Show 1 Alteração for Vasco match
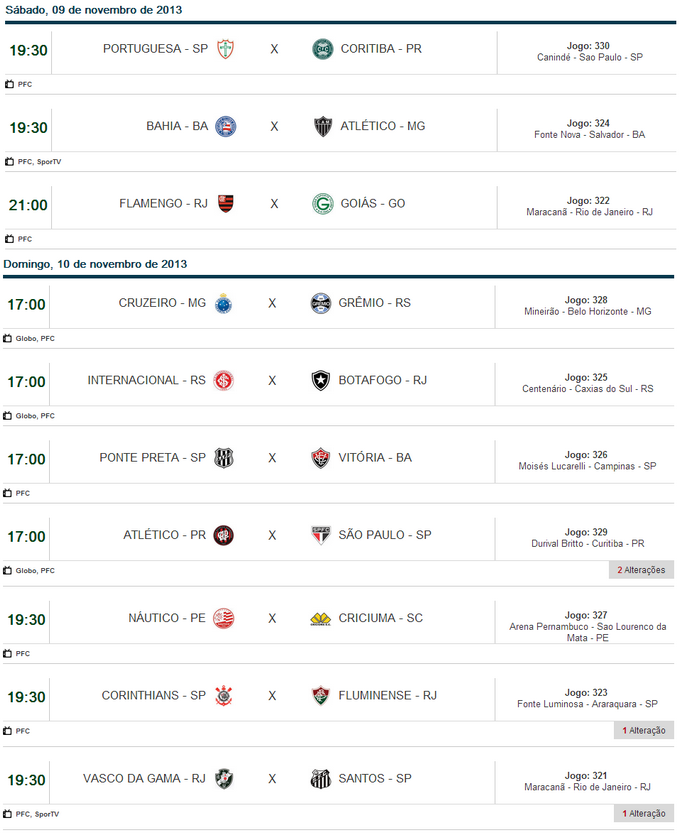The width and height of the screenshot is (680, 838). pos(644,814)
